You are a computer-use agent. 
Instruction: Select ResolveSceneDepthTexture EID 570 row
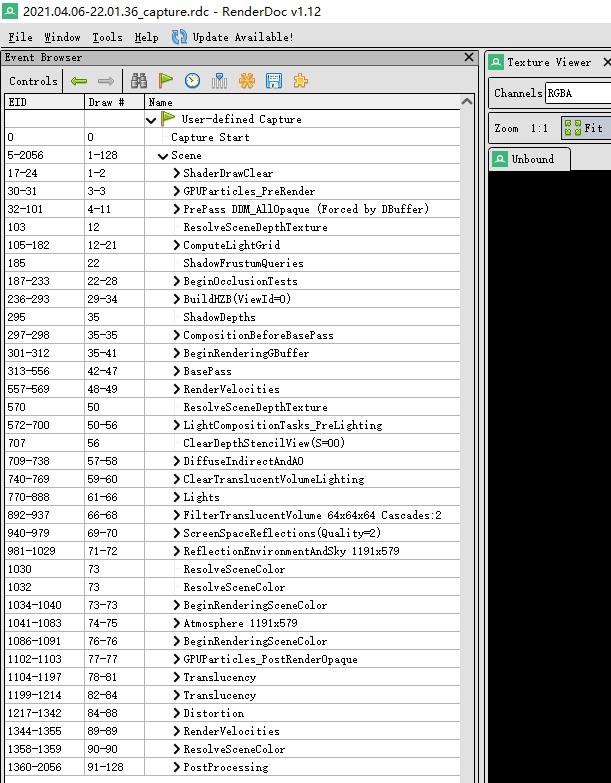click(233, 407)
